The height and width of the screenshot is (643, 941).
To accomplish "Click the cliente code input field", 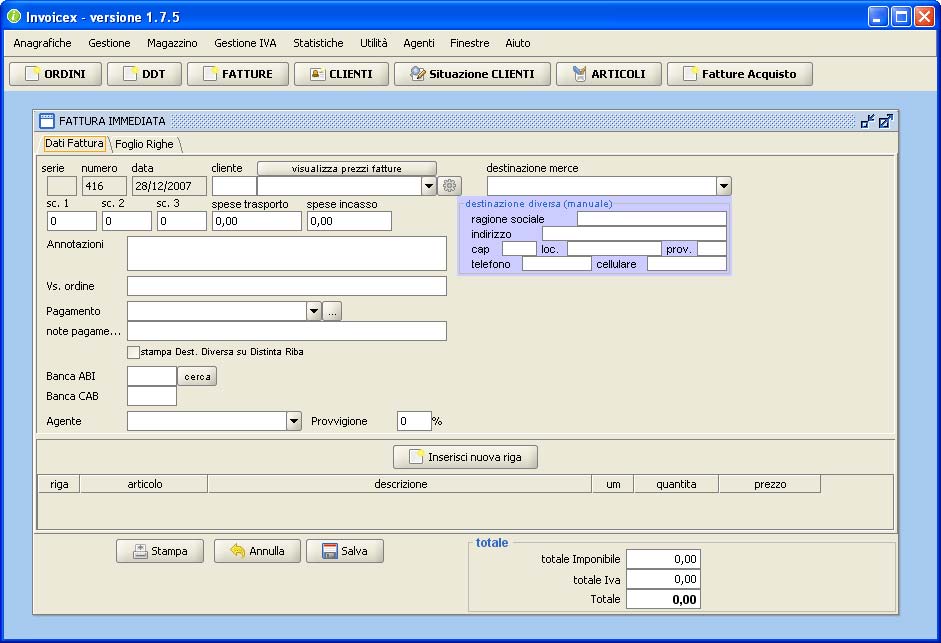I will [234, 186].
